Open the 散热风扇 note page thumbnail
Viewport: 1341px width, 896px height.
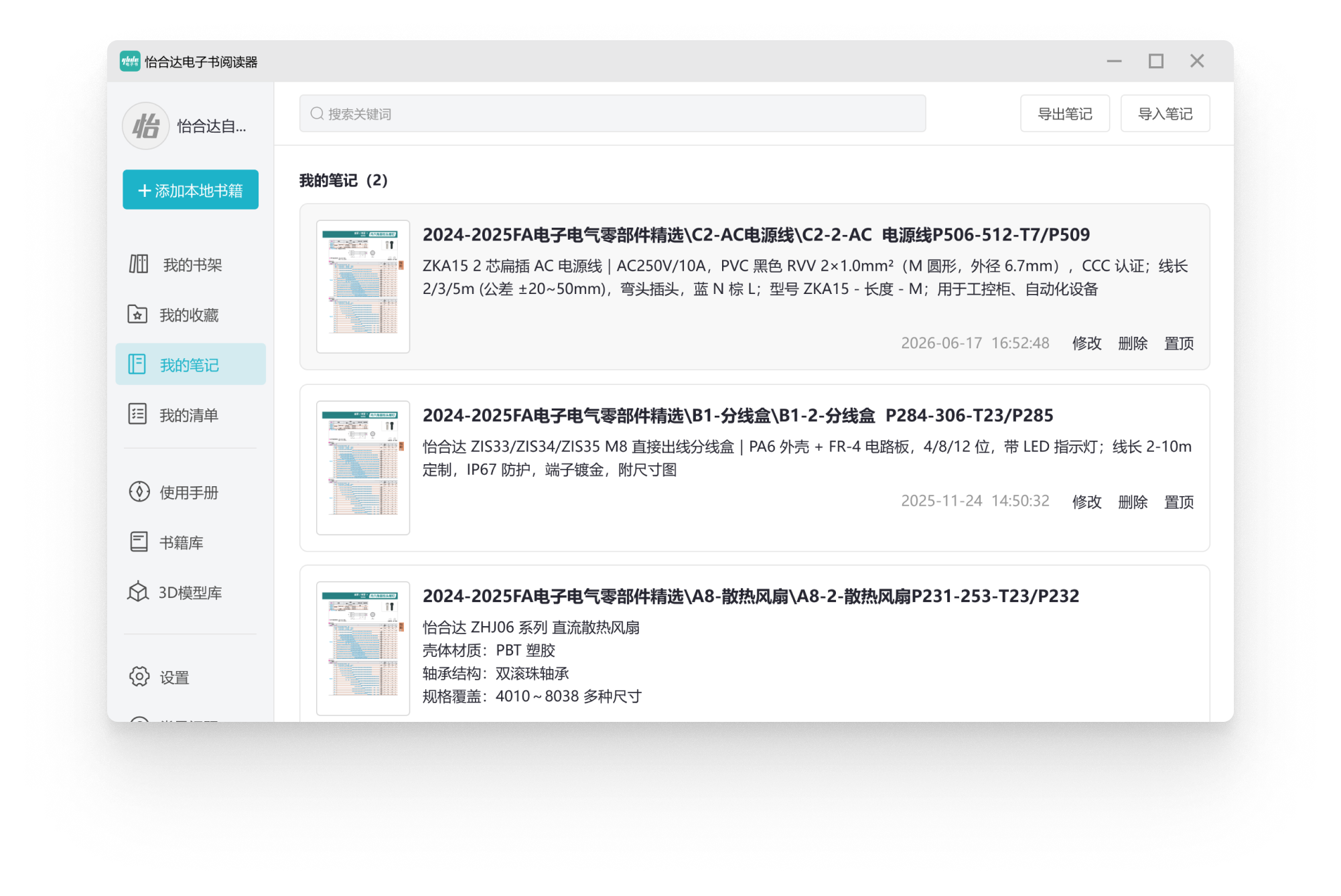tap(363, 648)
